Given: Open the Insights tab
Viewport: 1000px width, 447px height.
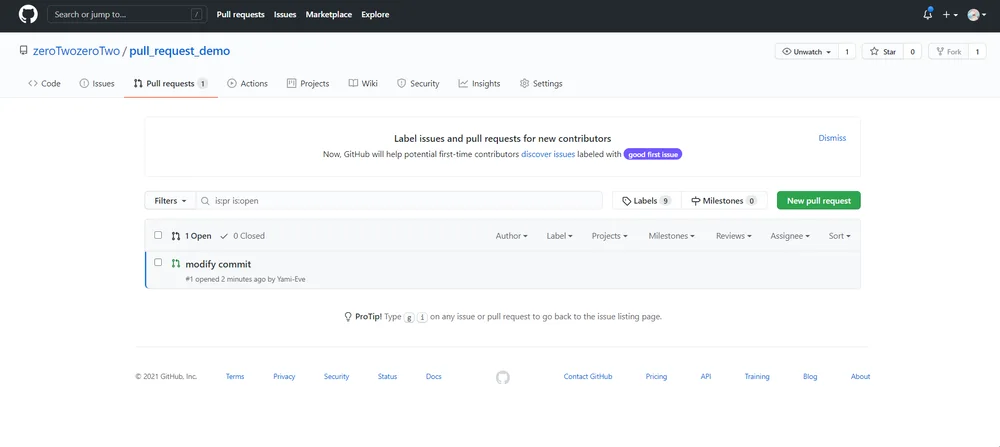Looking at the screenshot, I should 479,84.
